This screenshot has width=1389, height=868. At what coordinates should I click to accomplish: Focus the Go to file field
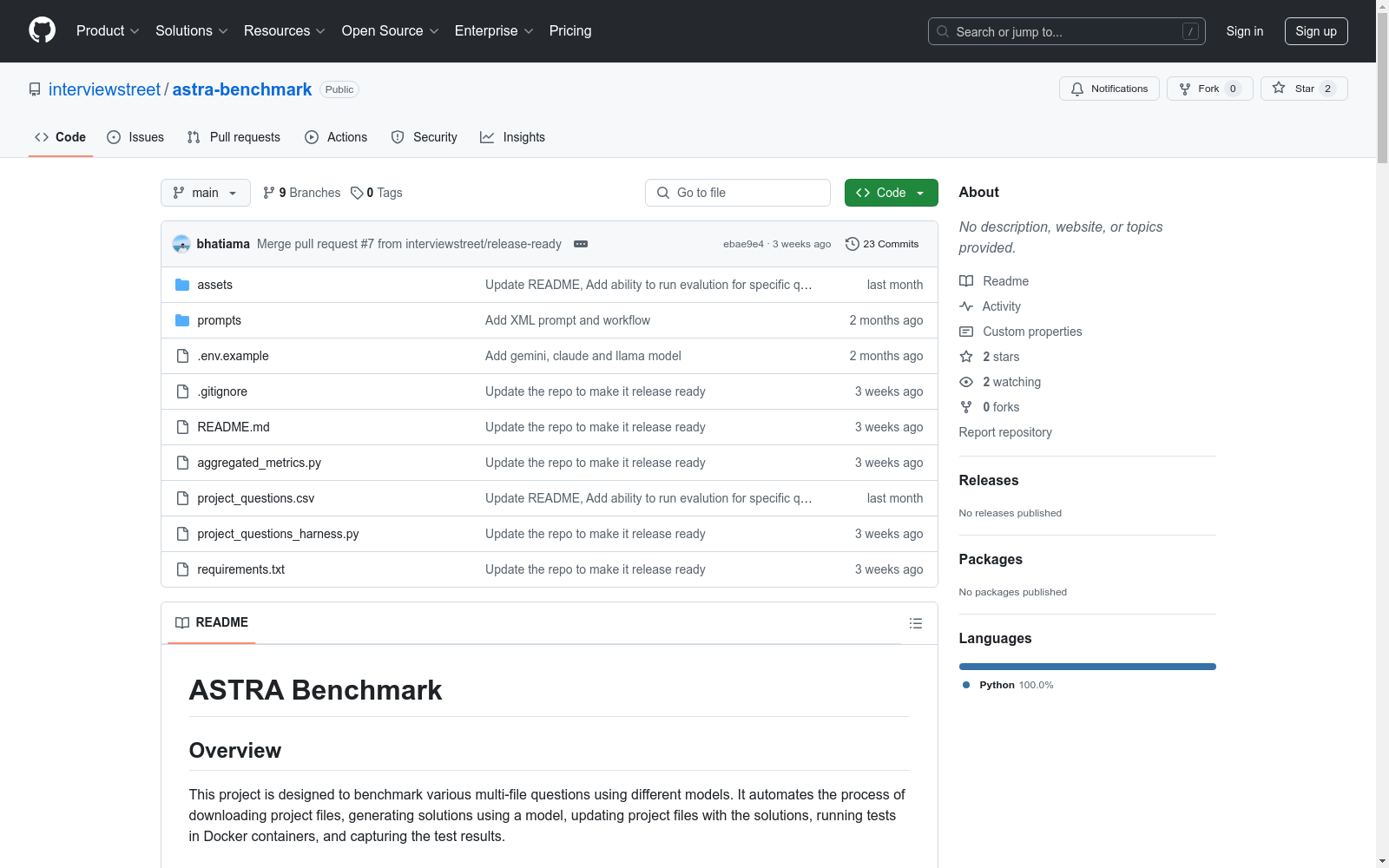click(x=738, y=193)
